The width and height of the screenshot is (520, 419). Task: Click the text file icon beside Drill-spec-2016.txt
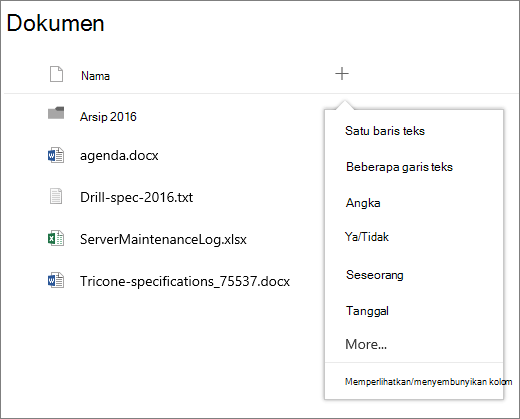56,196
